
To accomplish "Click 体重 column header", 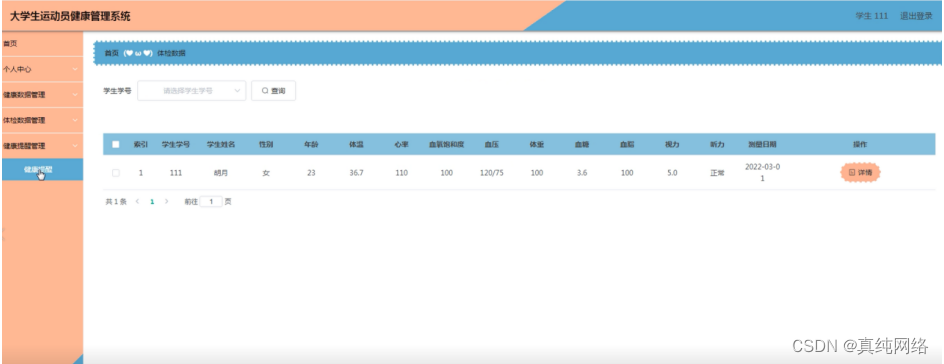I will coord(537,144).
